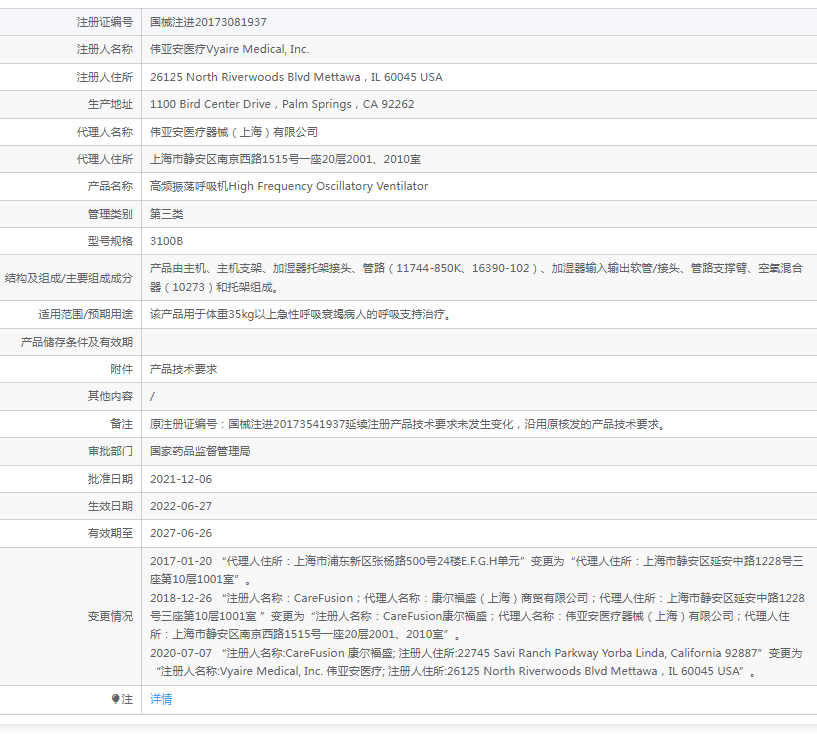Click the 产品储存条件及有效期 label
Image resolution: width=817 pixels, height=738 pixels.
click(x=77, y=342)
